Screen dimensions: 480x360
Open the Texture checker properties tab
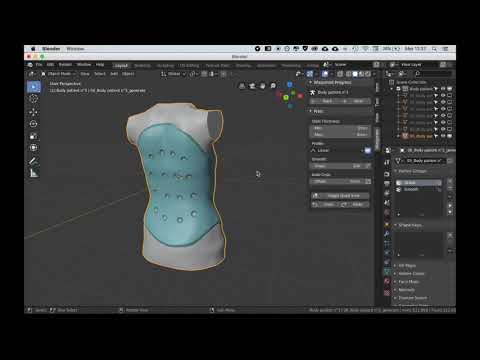[387, 293]
